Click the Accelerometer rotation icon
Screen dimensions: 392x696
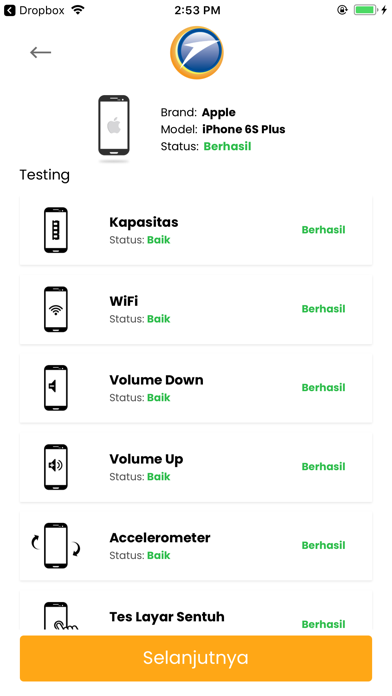click(x=56, y=546)
